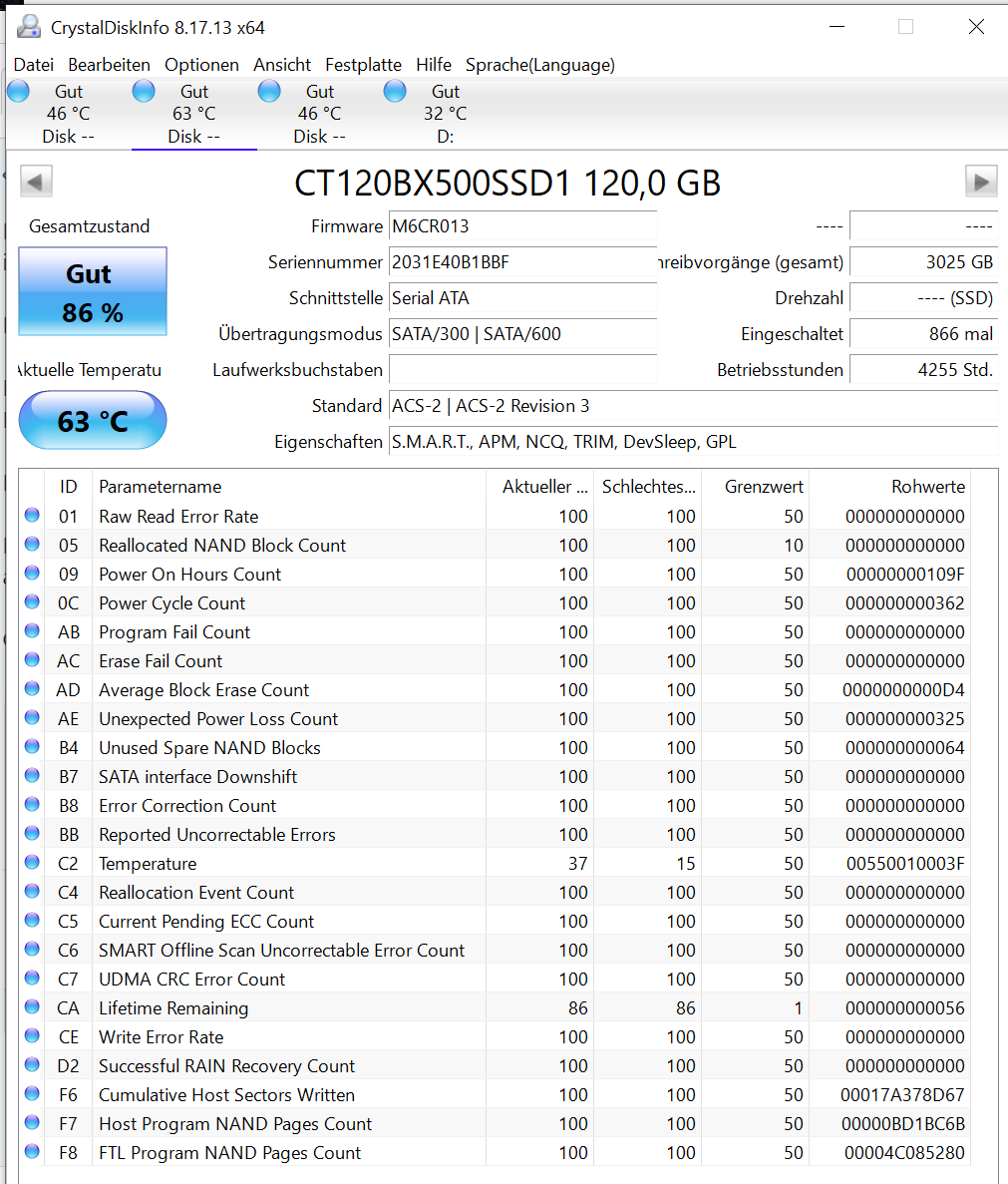Open the Festplatte menu
This screenshot has height=1184, width=1008.
[x=363, y=65]
